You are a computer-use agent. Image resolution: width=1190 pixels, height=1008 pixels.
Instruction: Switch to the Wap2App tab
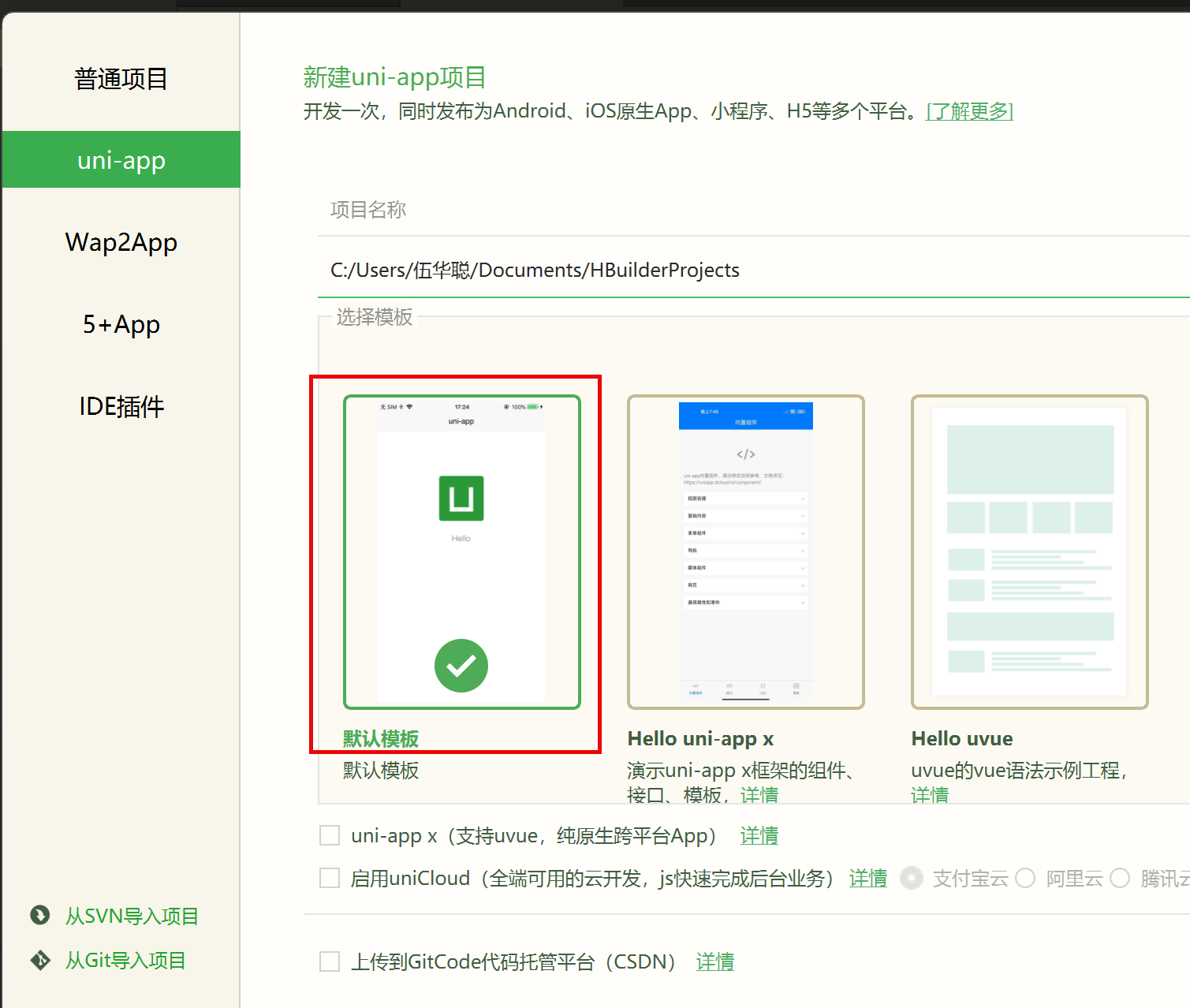(x=121, y=242)
